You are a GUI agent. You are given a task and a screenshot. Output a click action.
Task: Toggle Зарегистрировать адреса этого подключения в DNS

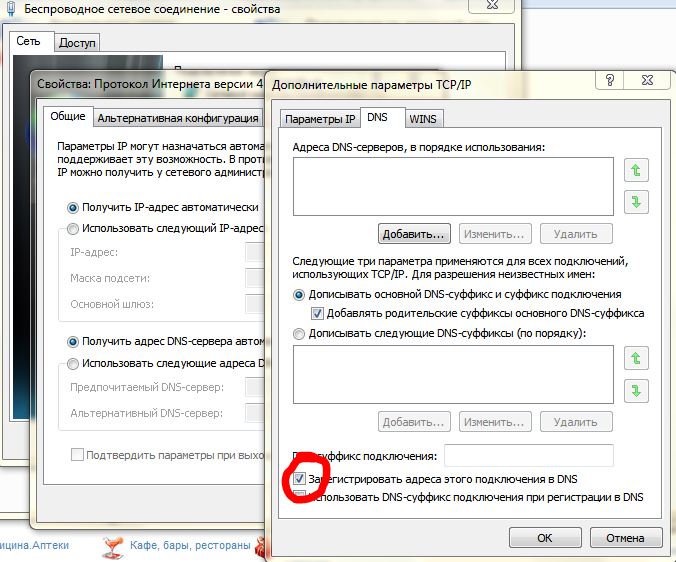(x=300, y=480)
